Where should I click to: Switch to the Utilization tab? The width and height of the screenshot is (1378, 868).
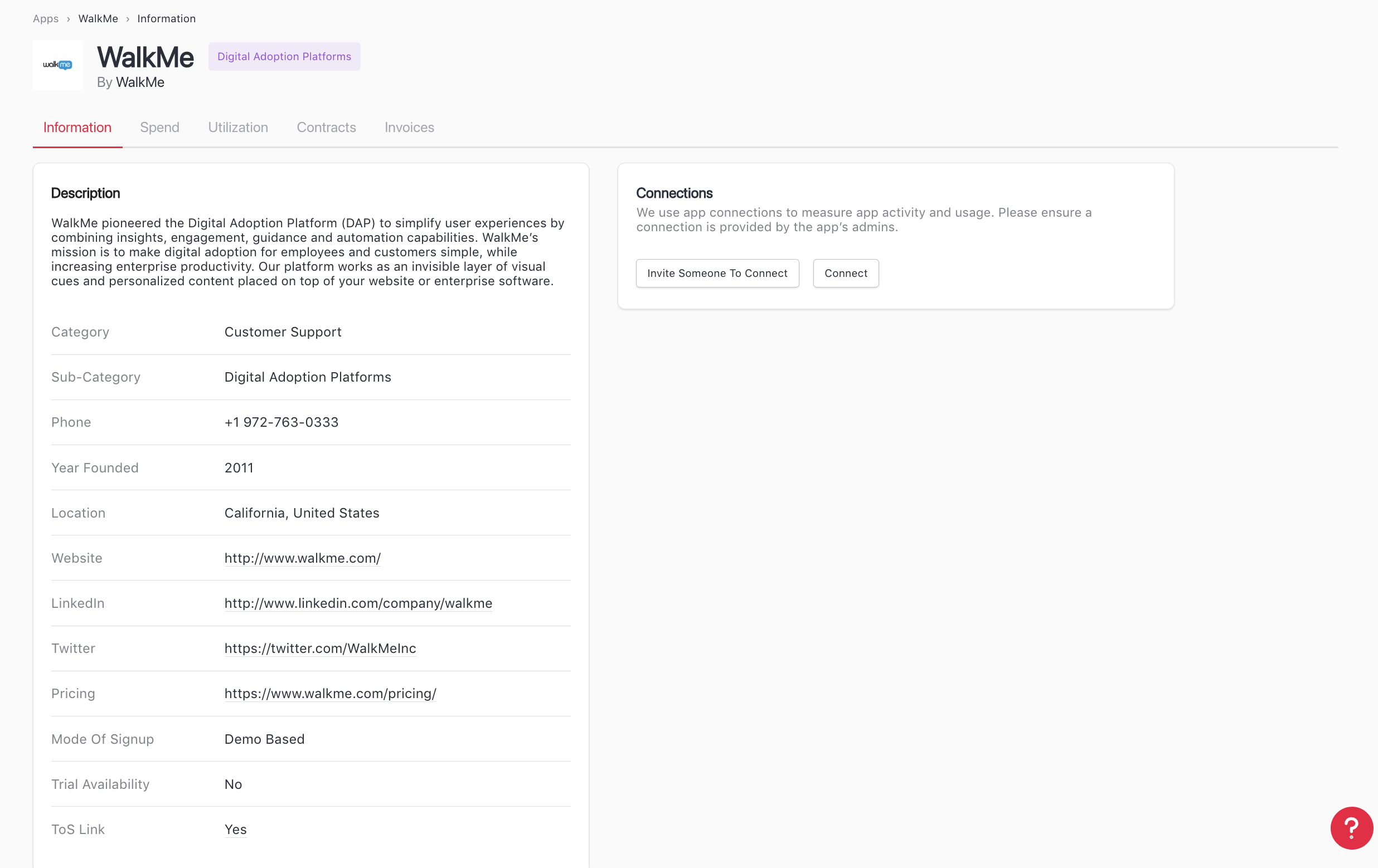[237, 127]
